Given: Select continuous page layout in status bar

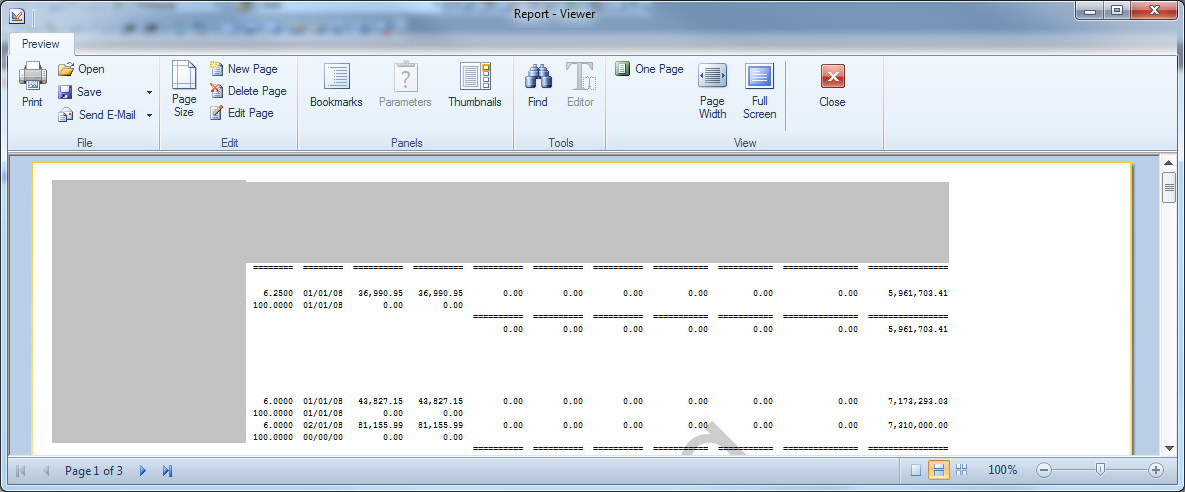Looking at the screenshot, I should pos(939,470).
